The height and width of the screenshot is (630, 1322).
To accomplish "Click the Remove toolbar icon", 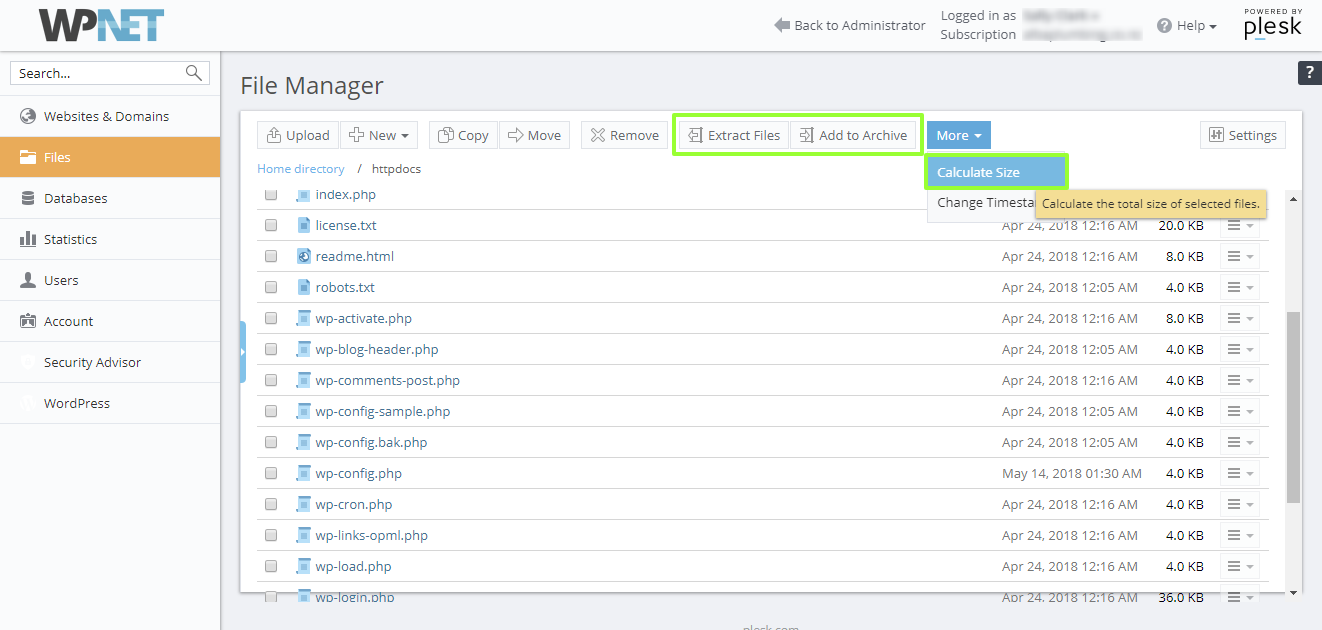I will [x=598, y=135].
